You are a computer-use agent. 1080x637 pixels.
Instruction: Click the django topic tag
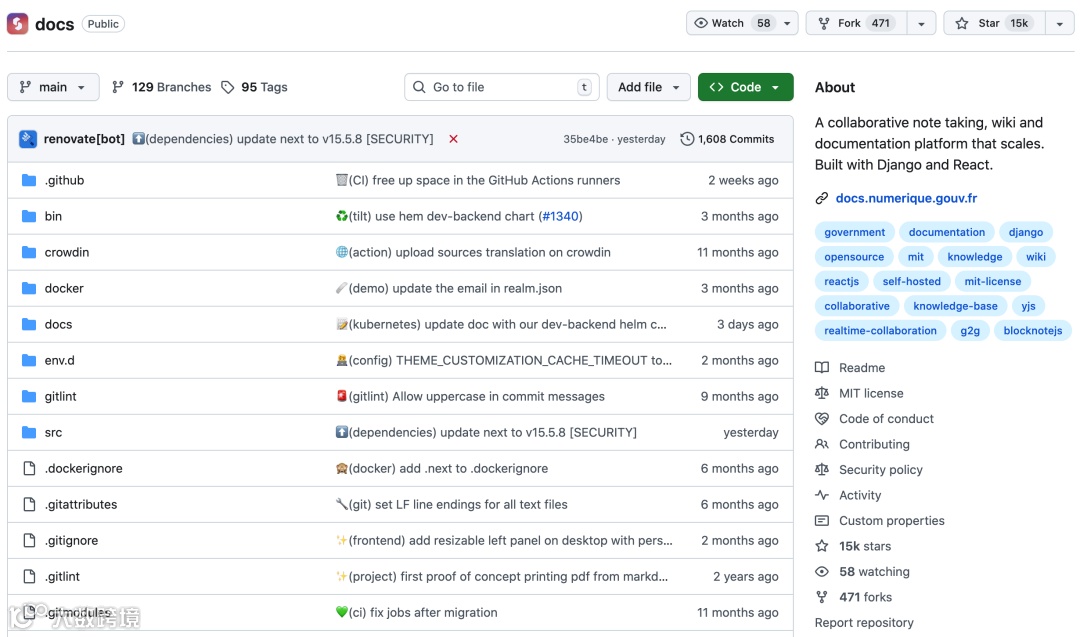tap(1025, 232)
